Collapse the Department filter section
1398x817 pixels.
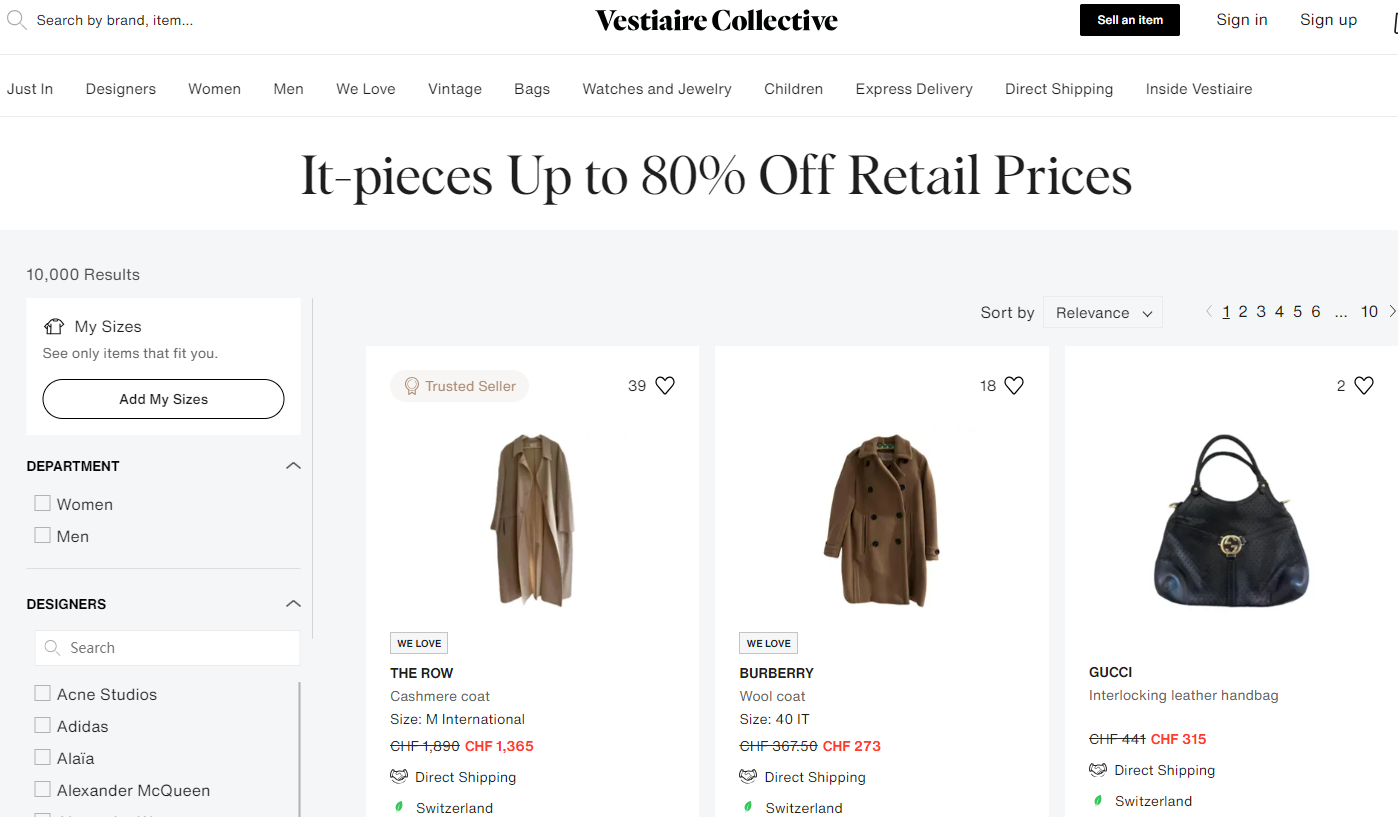tap(293, 466)
